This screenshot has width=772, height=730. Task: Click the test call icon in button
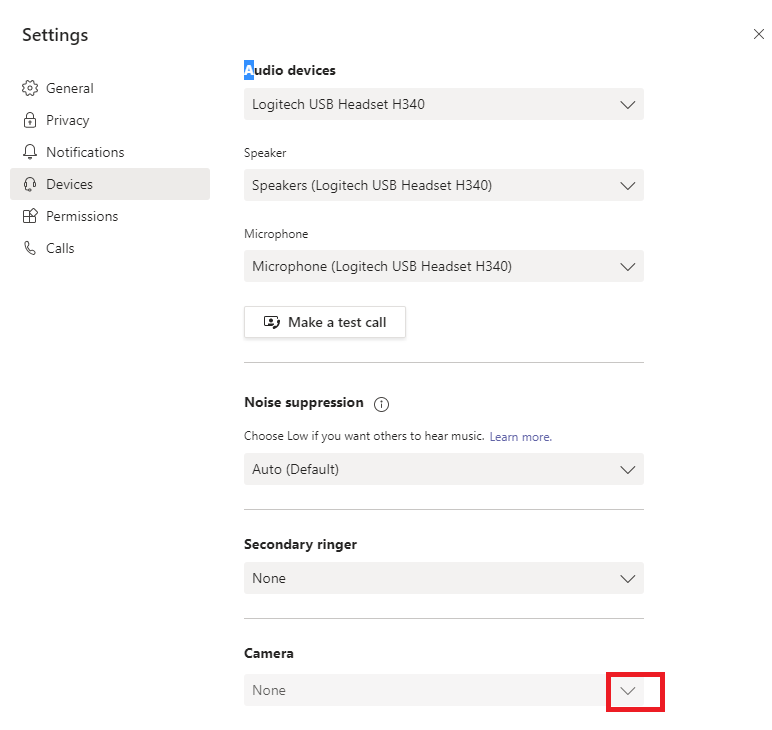point(272,322)
